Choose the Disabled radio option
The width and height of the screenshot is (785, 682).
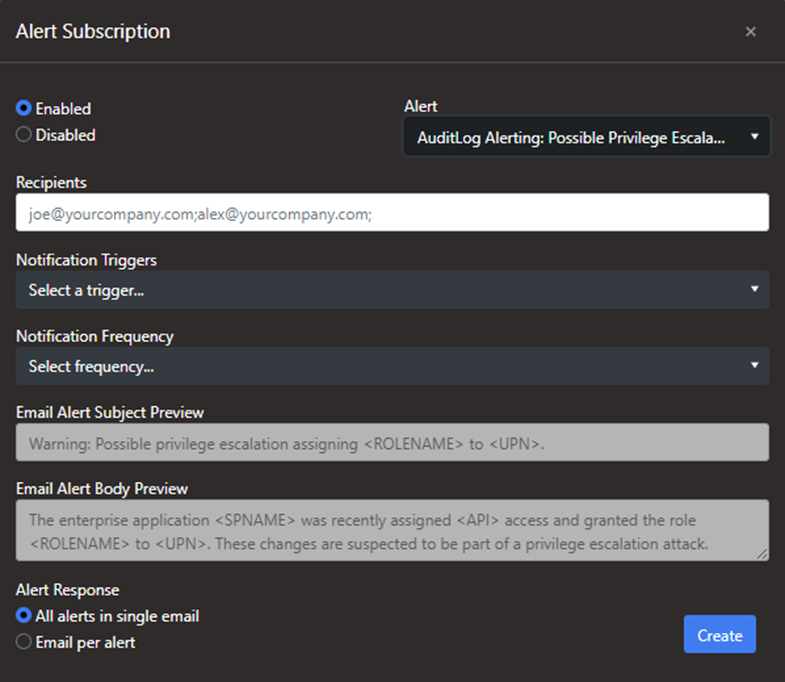[24, 135]
